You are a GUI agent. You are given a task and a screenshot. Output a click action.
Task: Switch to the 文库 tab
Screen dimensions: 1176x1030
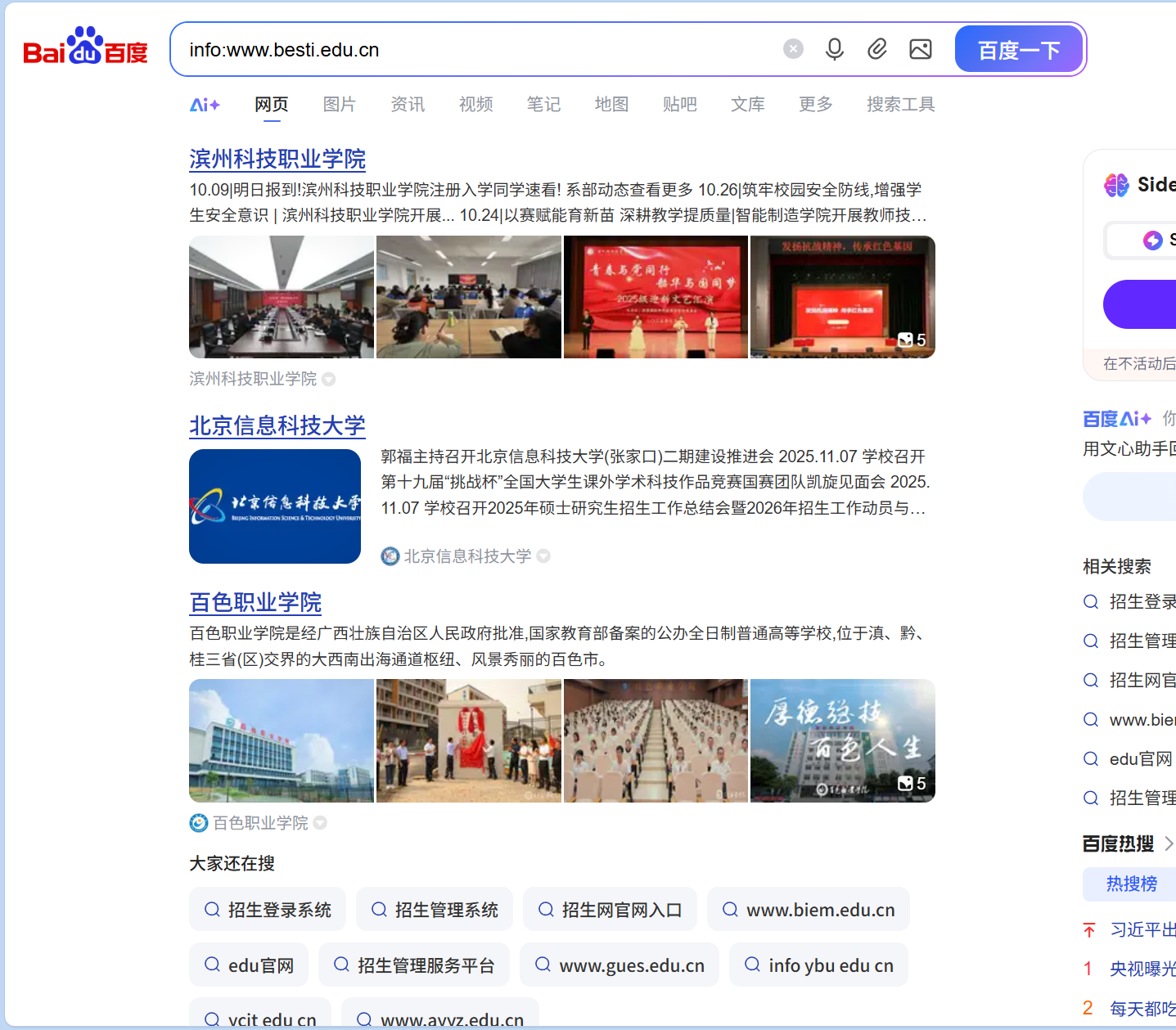[x=747, y=105]
